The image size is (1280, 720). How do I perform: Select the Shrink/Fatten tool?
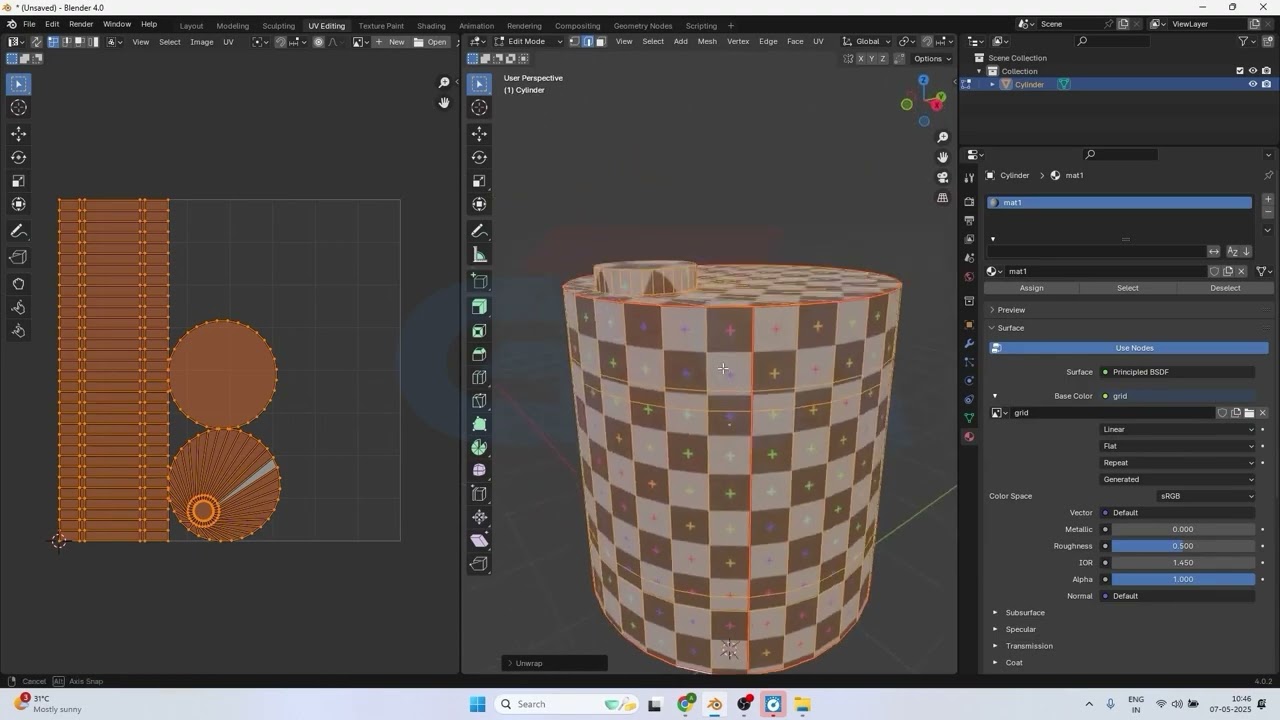[479, 517]
